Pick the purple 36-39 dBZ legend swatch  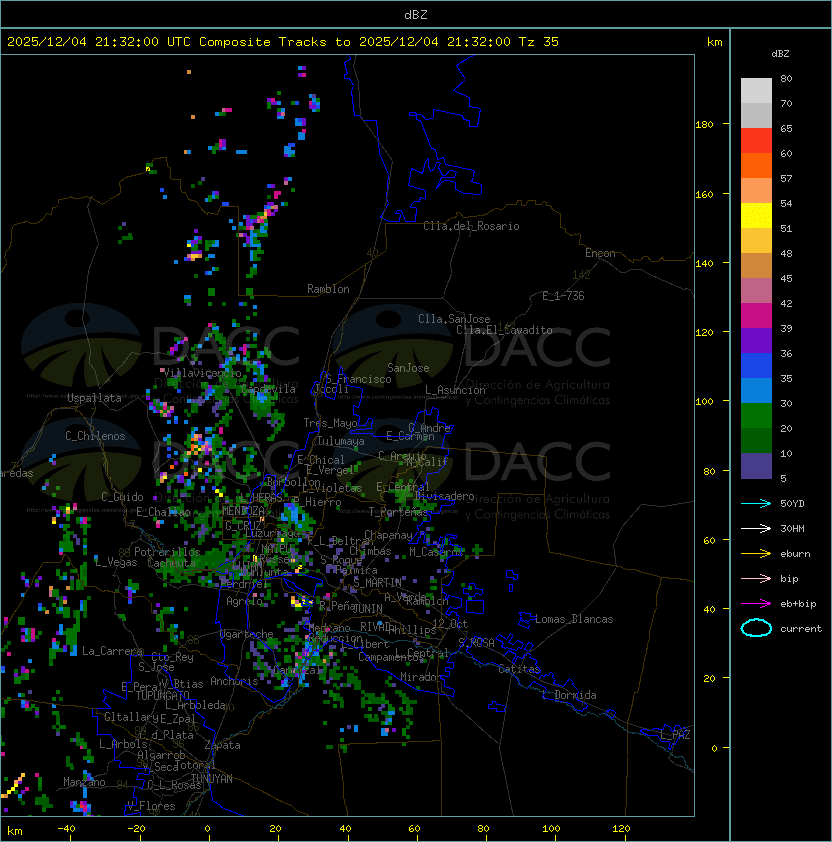(x=756, y=340)
